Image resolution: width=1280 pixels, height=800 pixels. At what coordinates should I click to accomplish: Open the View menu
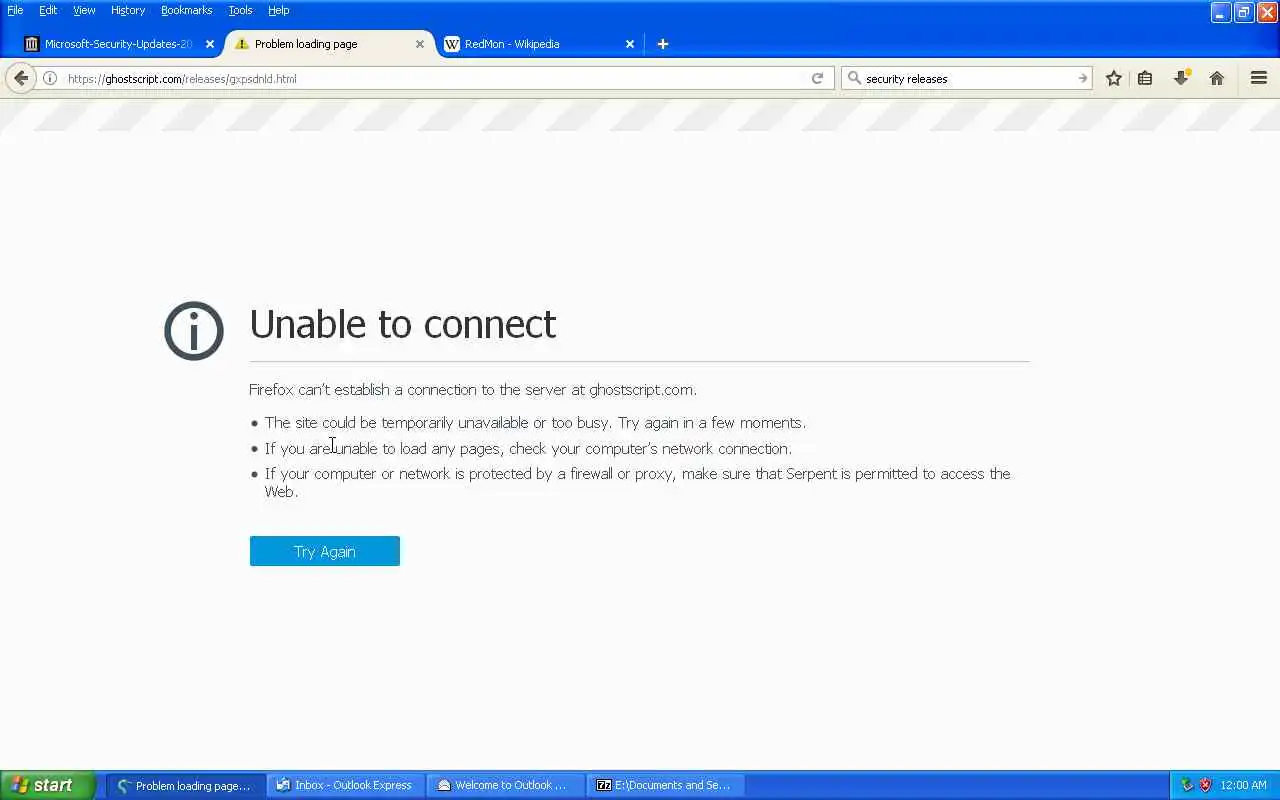click(x=84, y=10)
